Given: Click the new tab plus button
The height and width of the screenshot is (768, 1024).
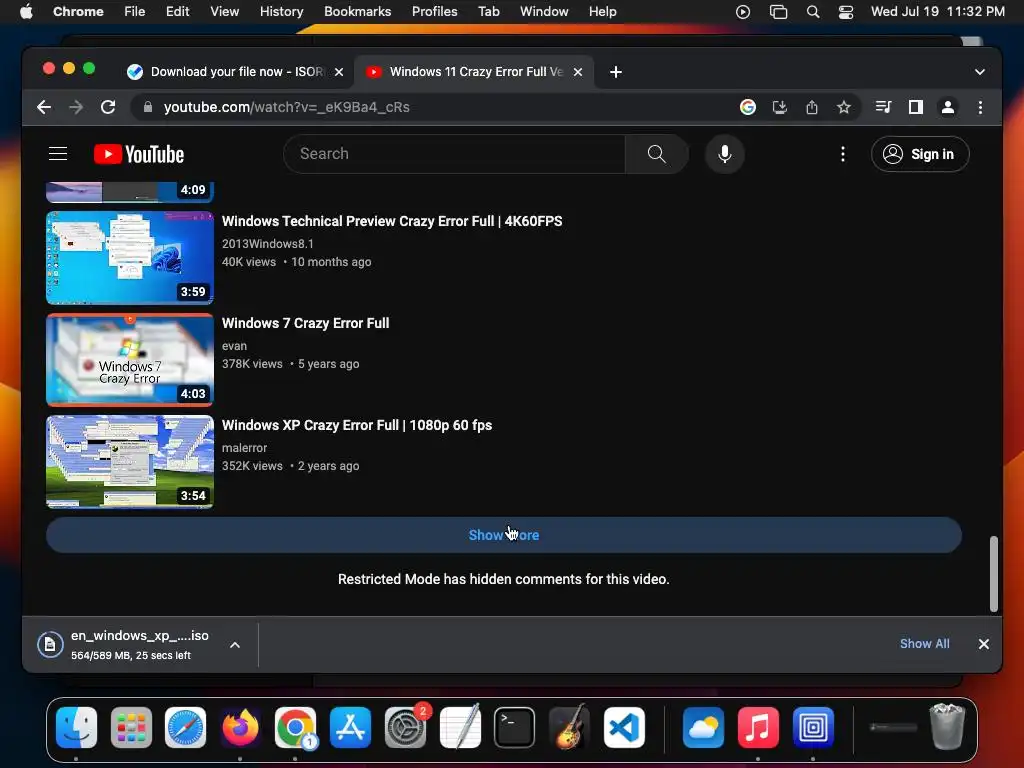Looking at the screenshot, I should 616,72.
